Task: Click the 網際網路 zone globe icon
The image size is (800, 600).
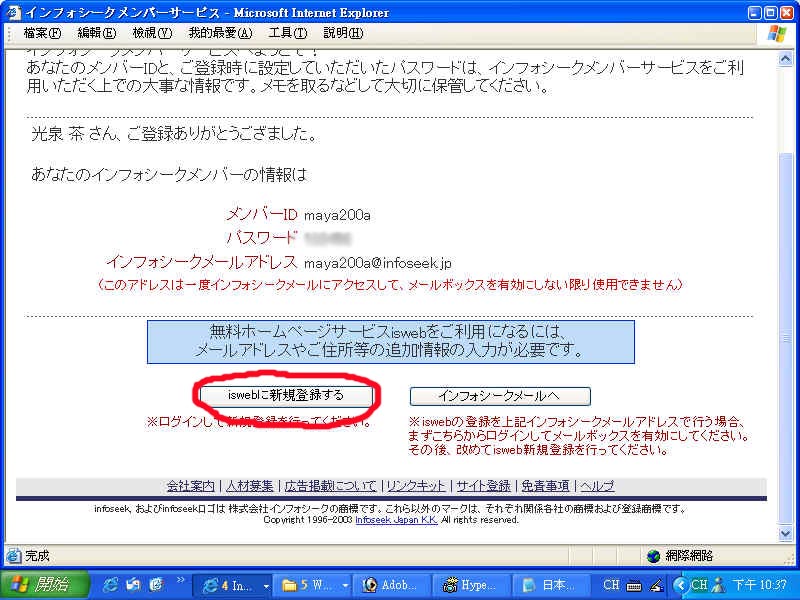Action: (653, 556)
